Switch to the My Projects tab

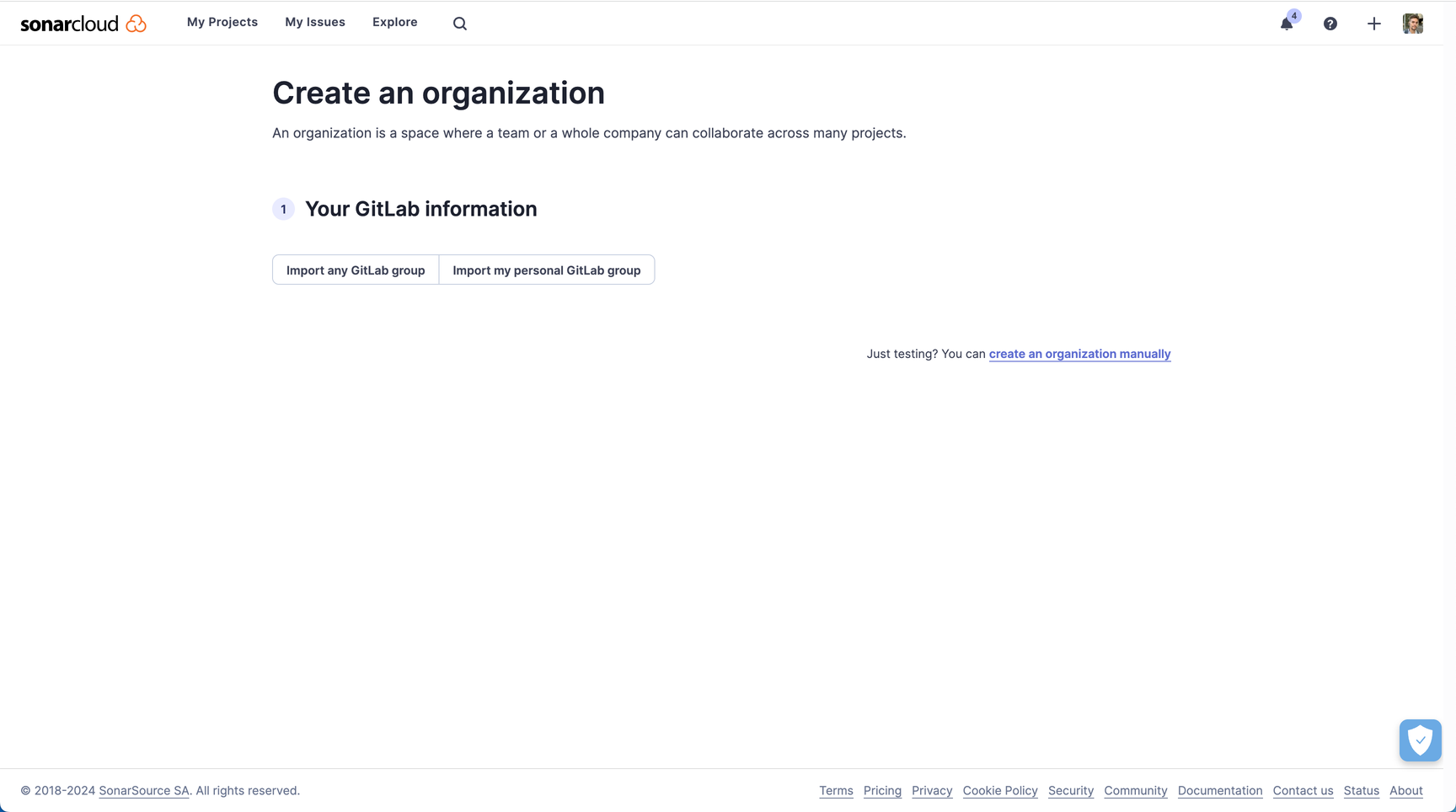(x=222, y=22)
